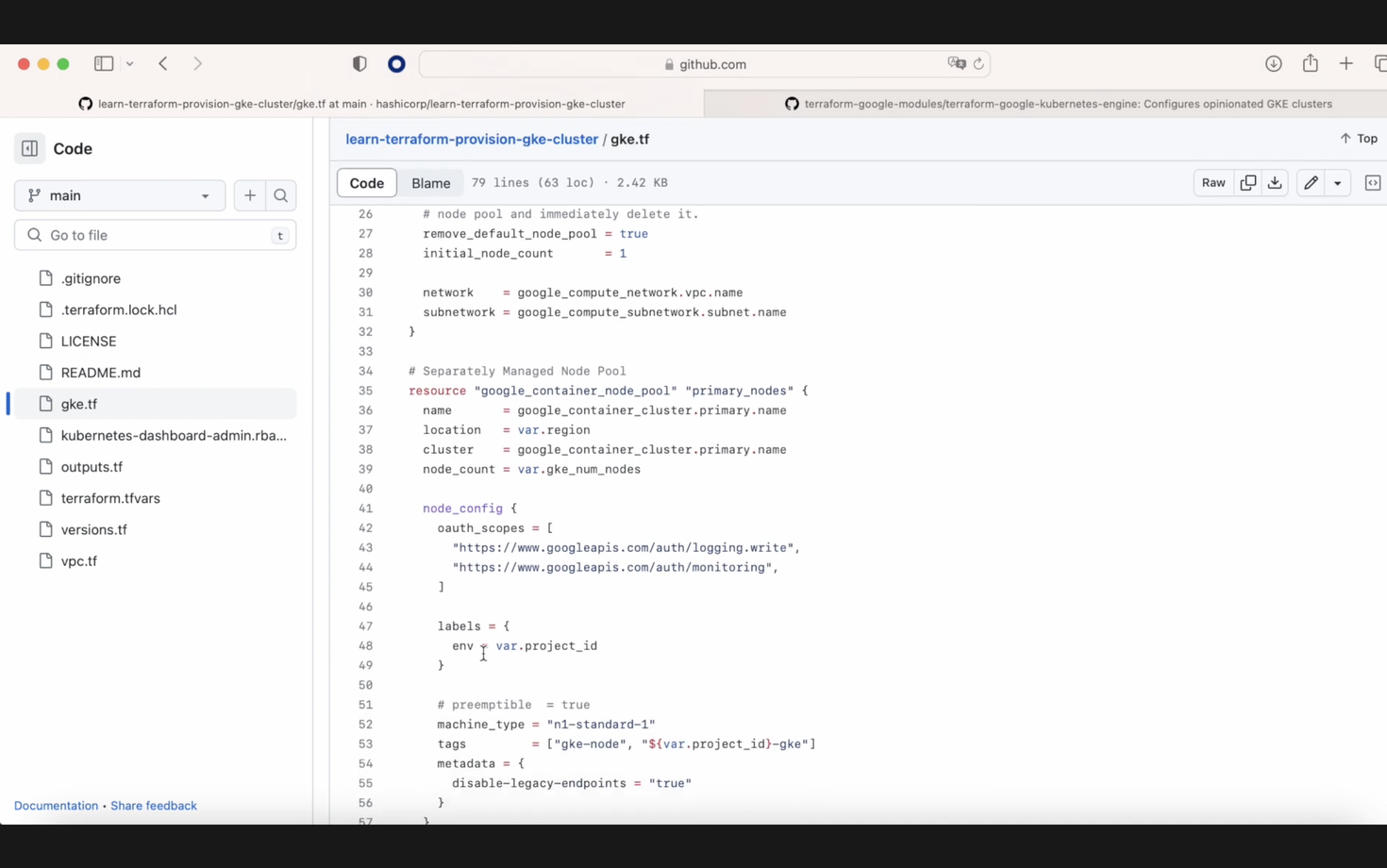Click the github.com address bar
1387x868 pixels.
[x=704, y=64]
